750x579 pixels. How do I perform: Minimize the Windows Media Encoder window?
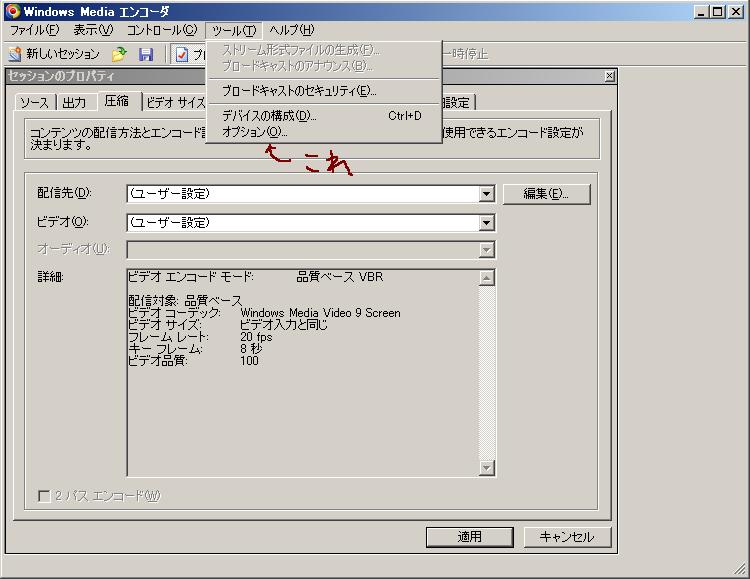pos(701,11)
